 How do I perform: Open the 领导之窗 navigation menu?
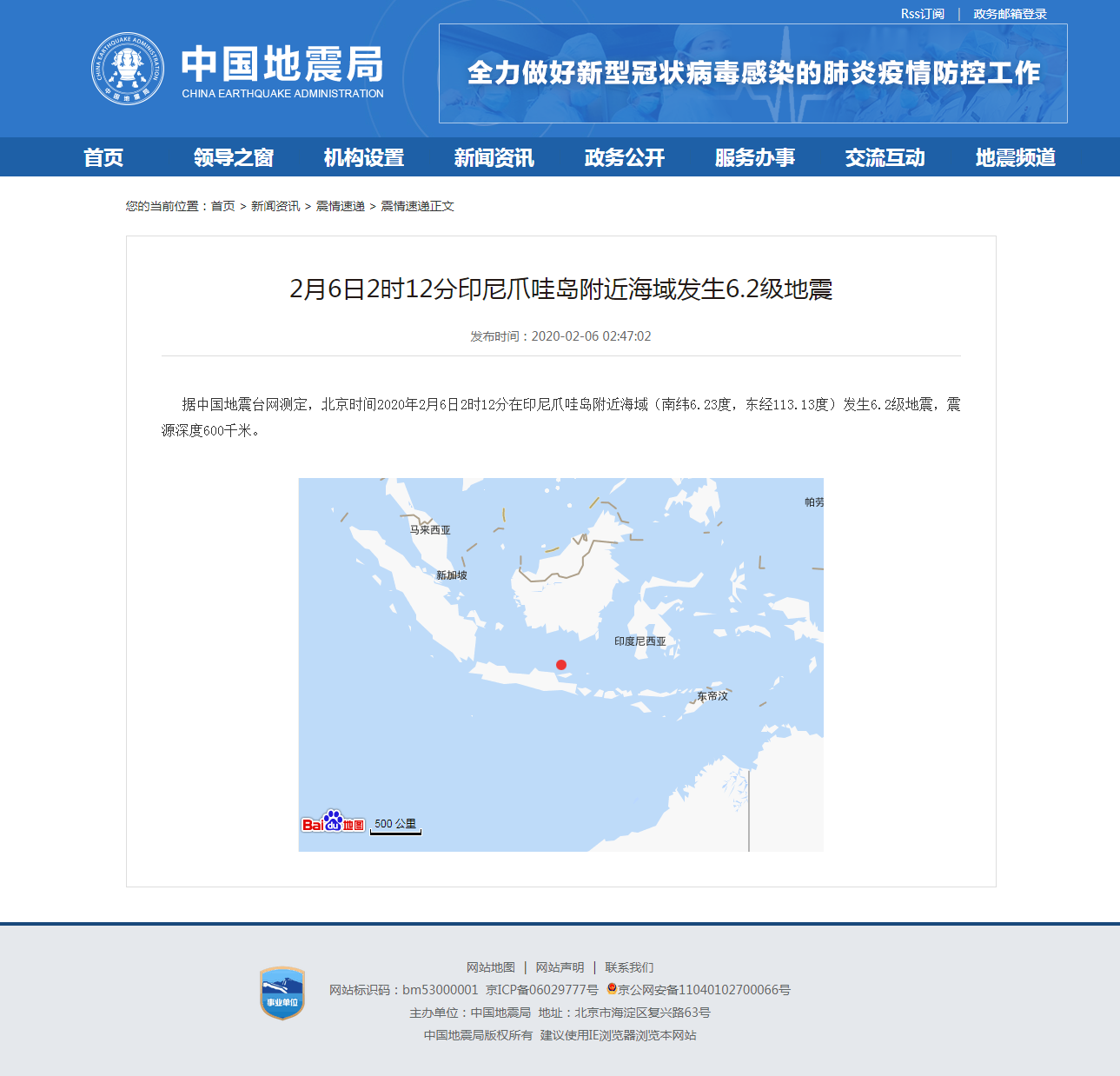(234, 157)
